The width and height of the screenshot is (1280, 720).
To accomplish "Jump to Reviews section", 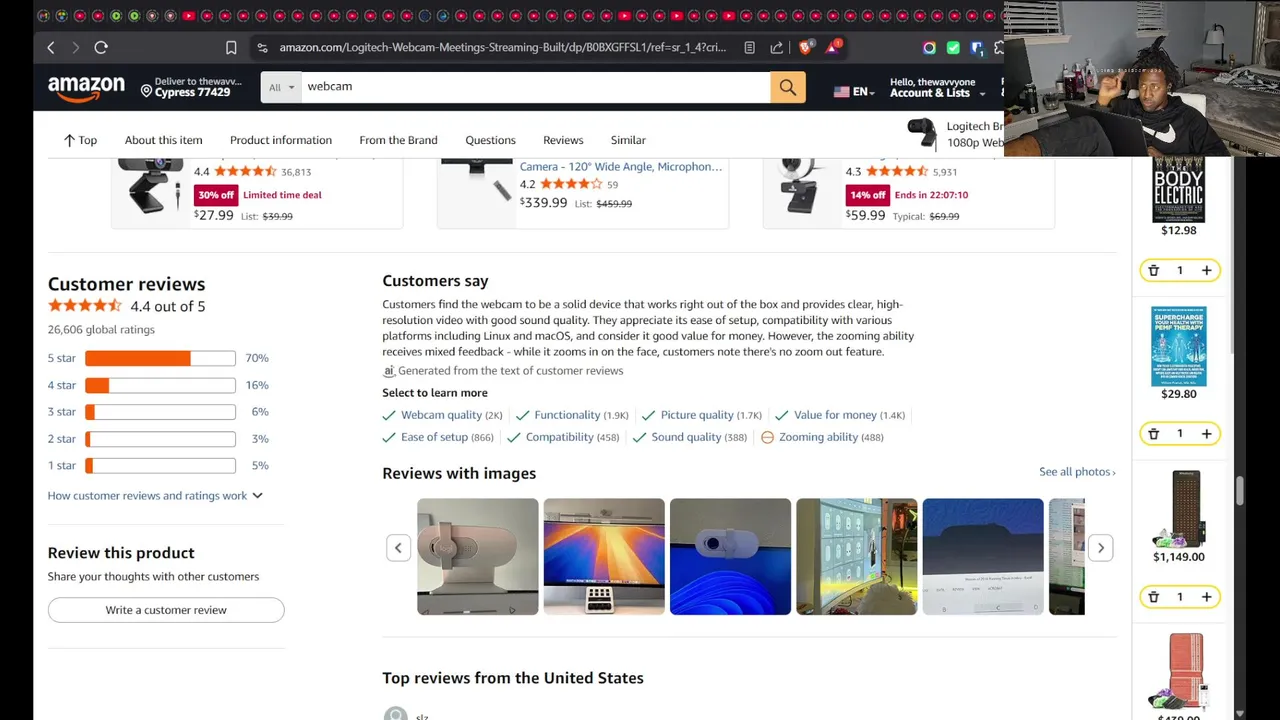I will point(563,140).
